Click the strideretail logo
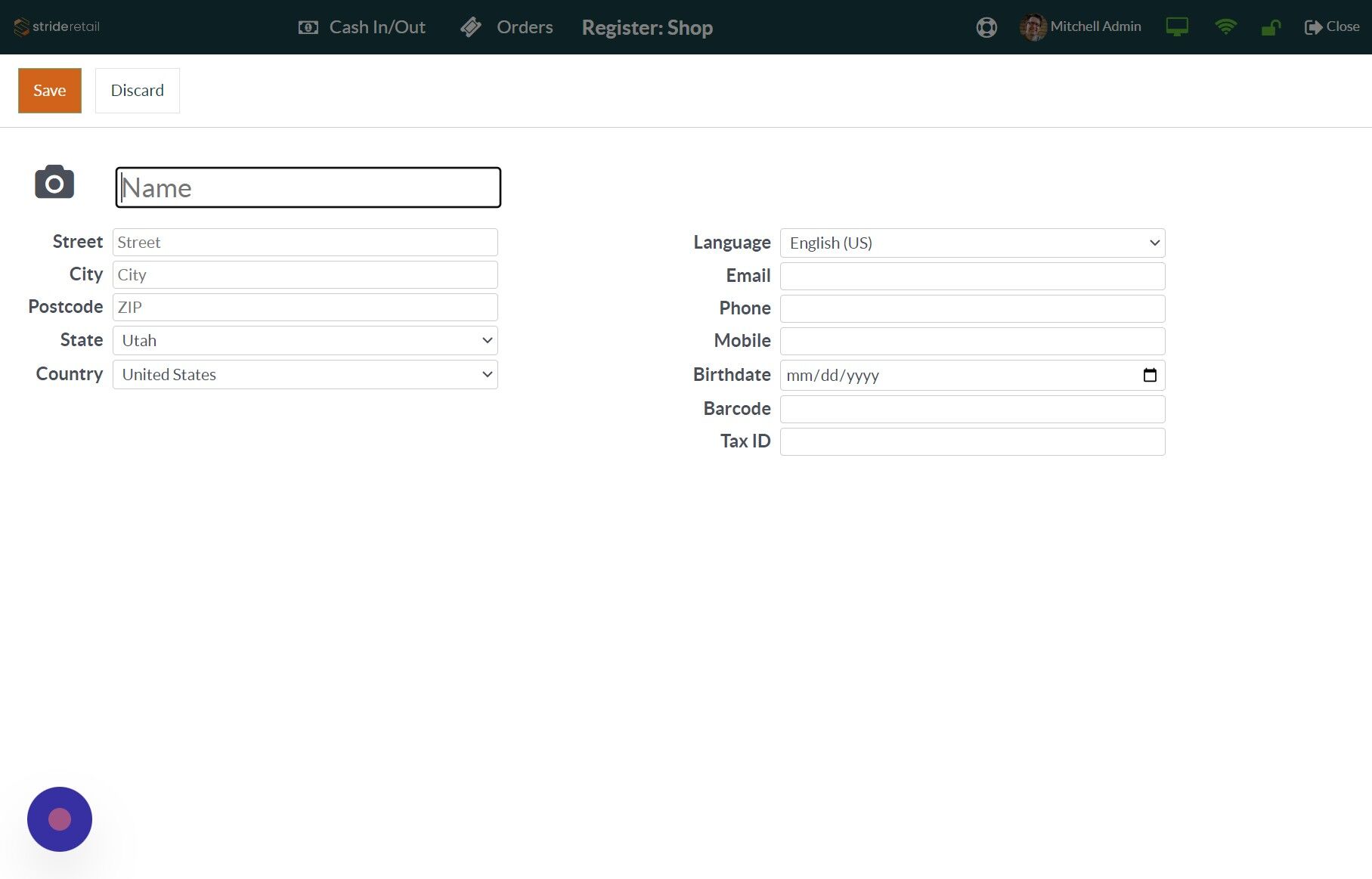Image resolution: width=1372 pixels, height=879 pixels. [55, 26]
